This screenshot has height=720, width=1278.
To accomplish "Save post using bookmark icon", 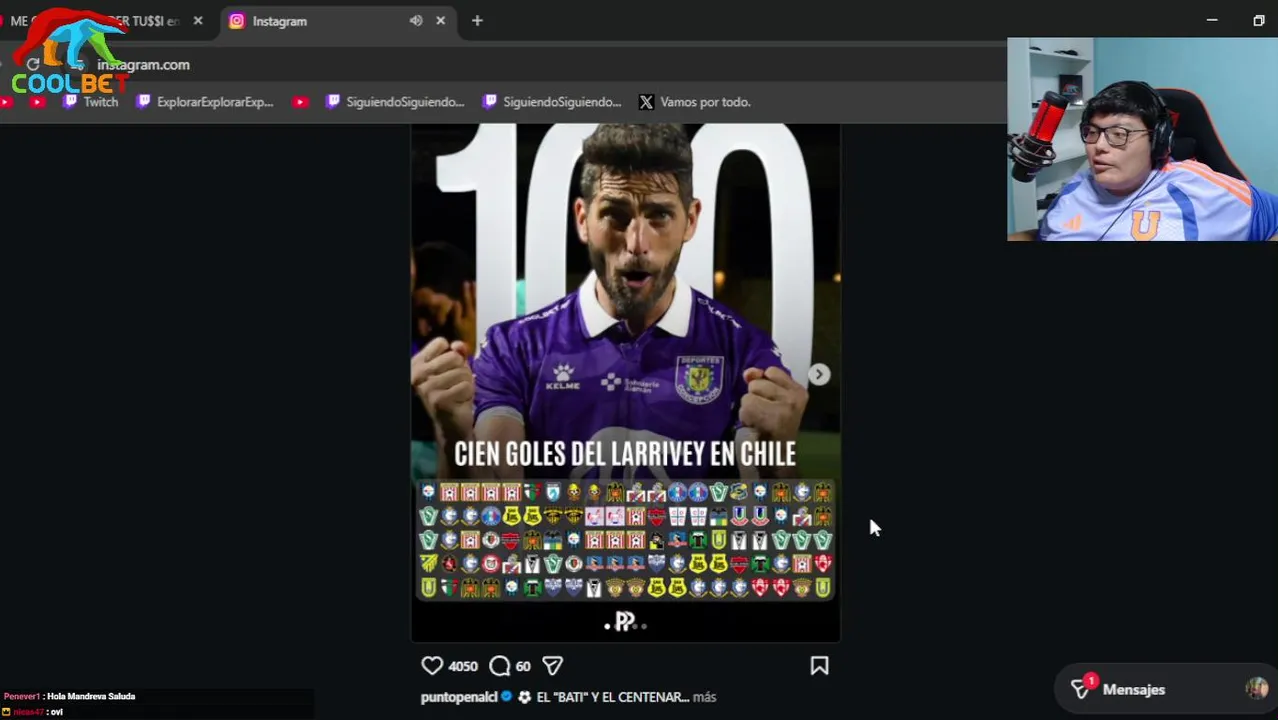I will pyautogui.click(x=819, y=666).
